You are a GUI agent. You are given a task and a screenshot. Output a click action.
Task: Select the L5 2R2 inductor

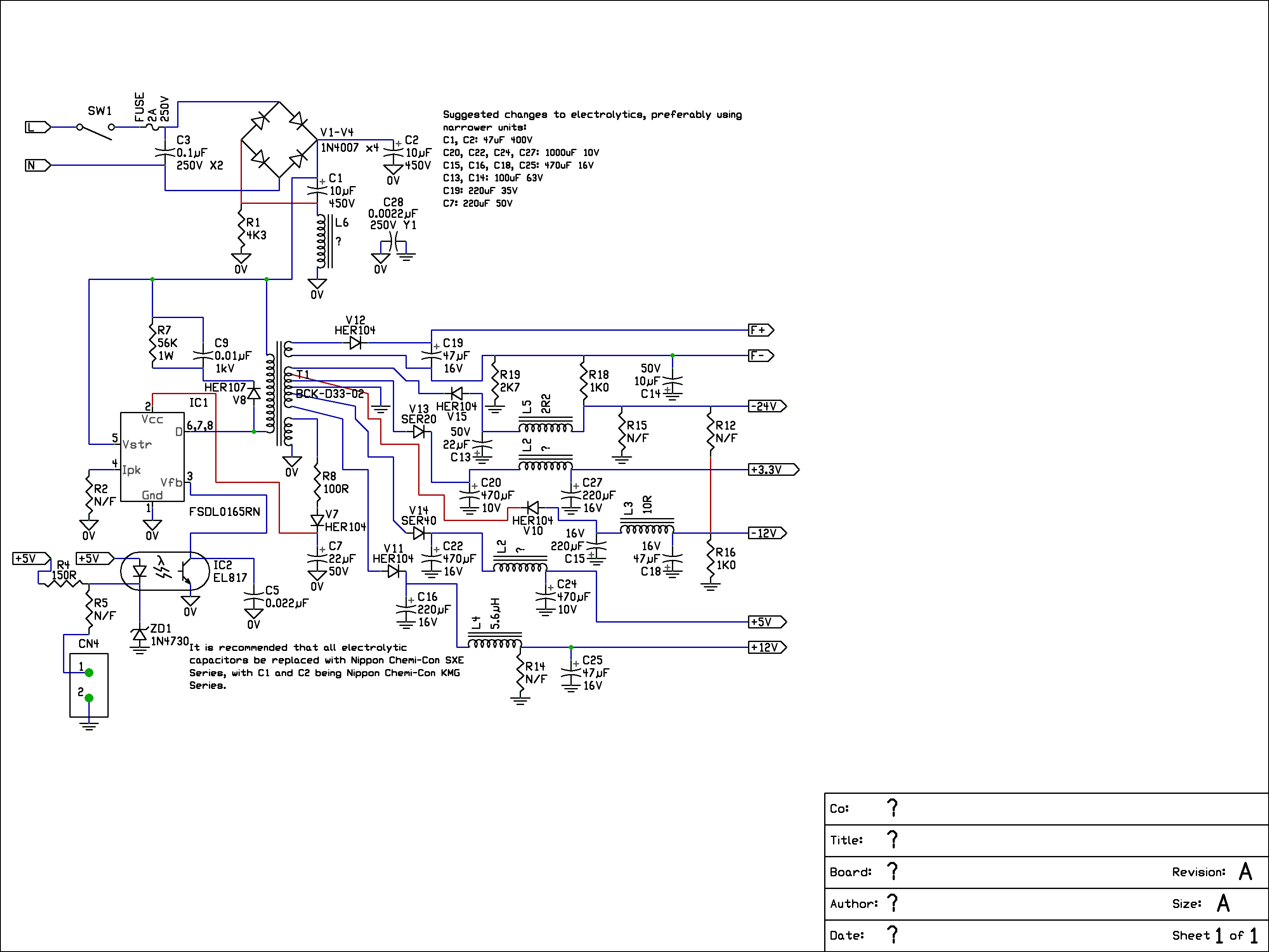pyautogui.click(x=545, y=425)
